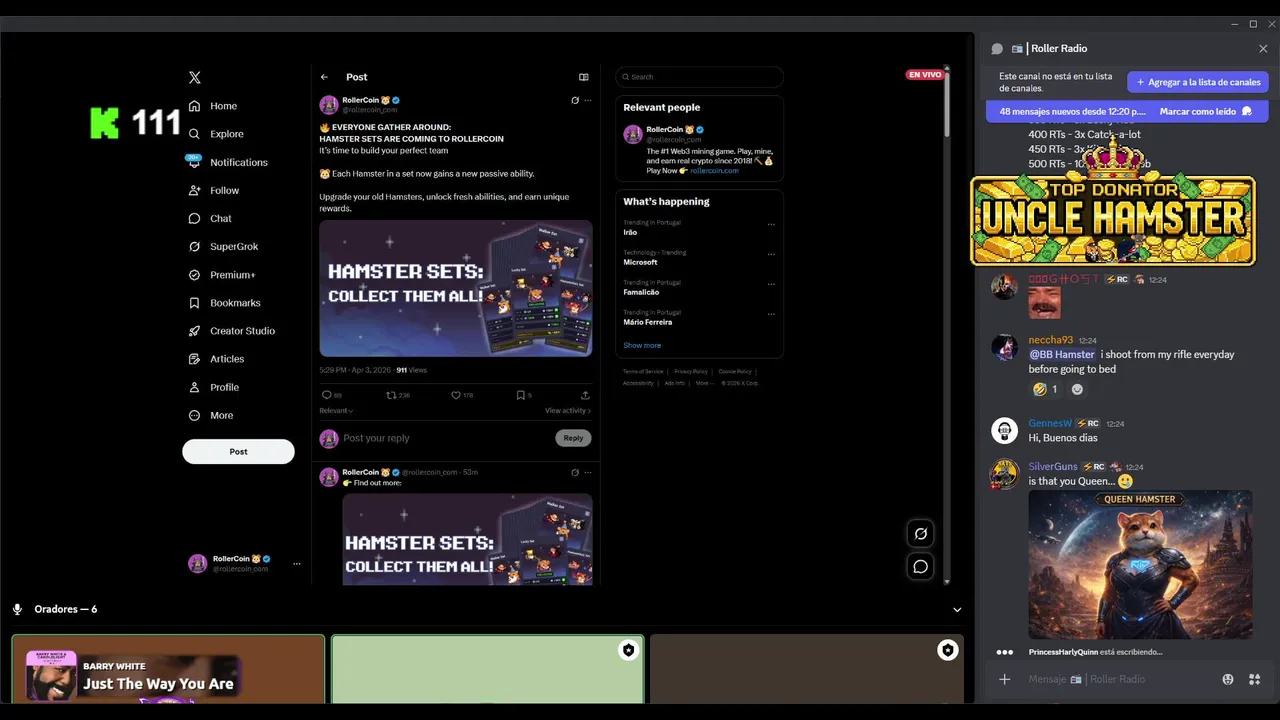The image size is (1280, 720).
Task: Open the Hamster Sets post image
Action: tap(456, 288)
